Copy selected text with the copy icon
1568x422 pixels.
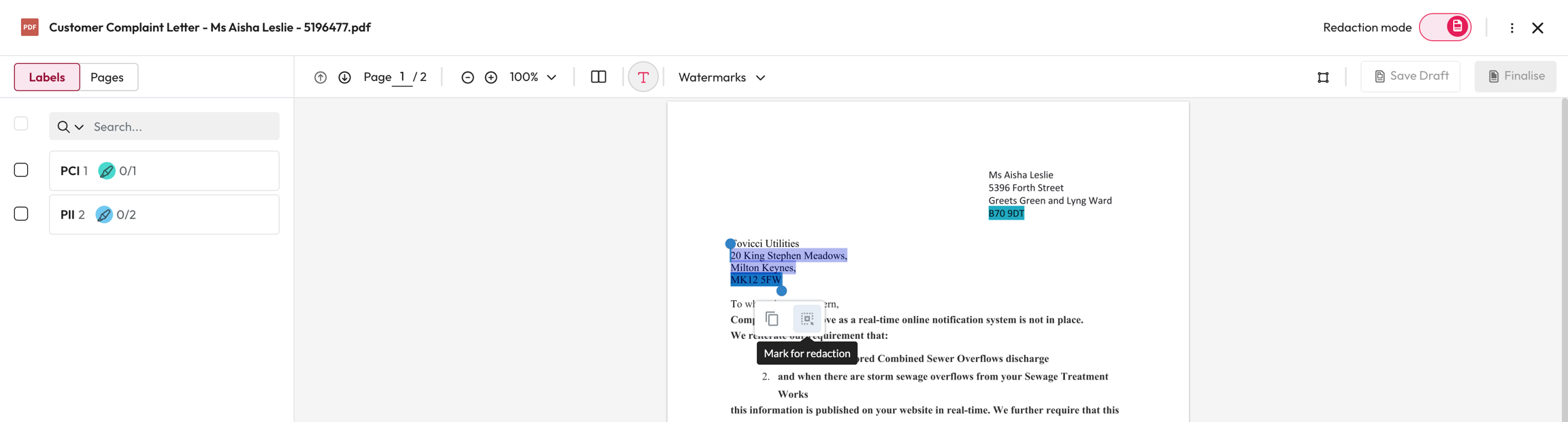(x=772, y=319)
